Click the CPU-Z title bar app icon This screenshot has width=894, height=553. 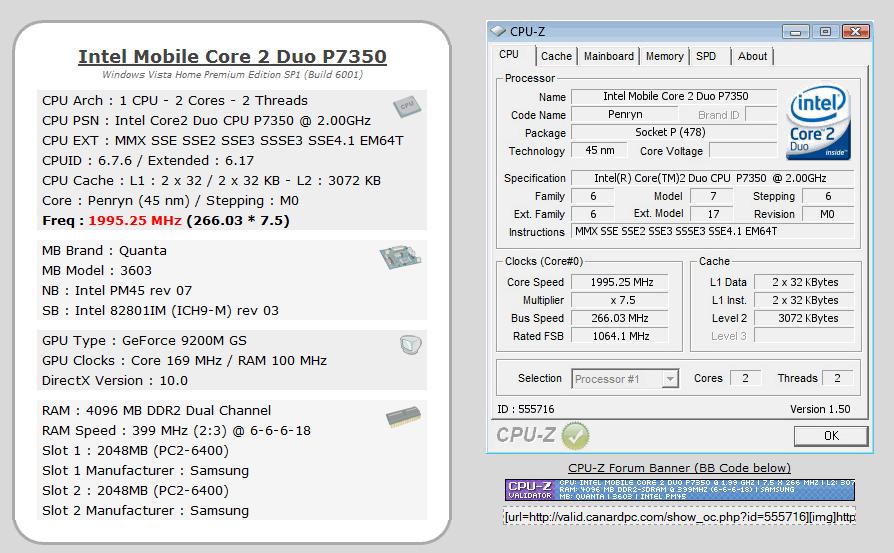(498, 31)
